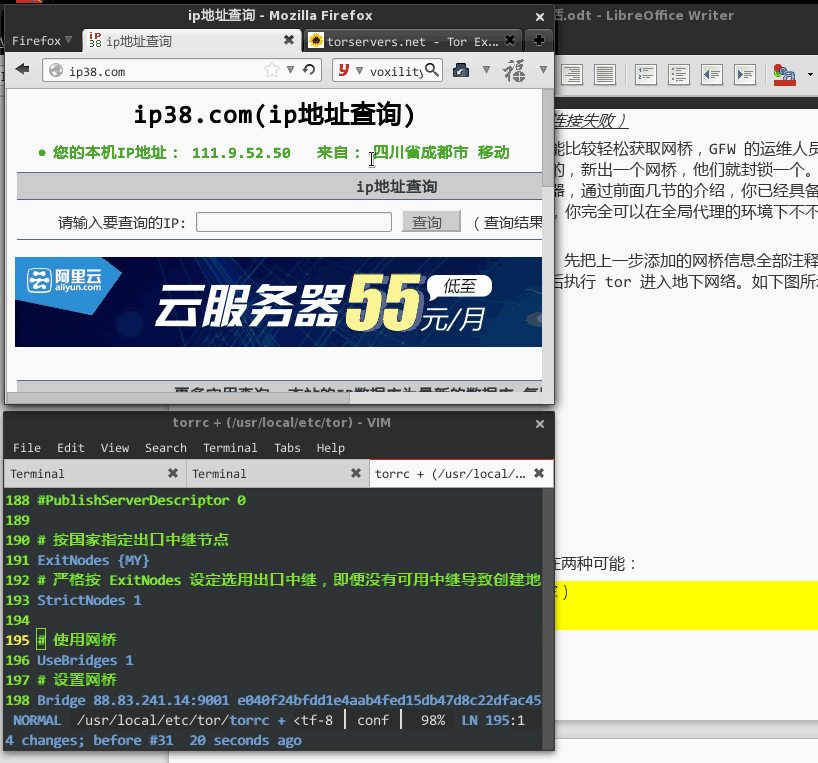Close the torrc terminal tab
The width and height of the screenshot is (818, 763).
[539, 473]
